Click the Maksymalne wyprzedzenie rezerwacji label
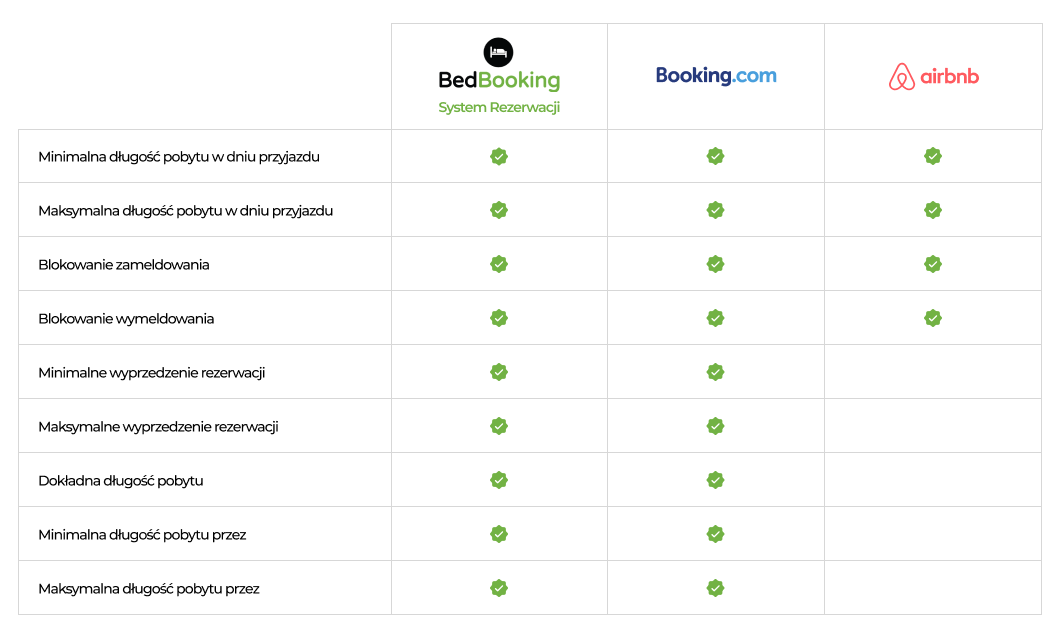 158,426
